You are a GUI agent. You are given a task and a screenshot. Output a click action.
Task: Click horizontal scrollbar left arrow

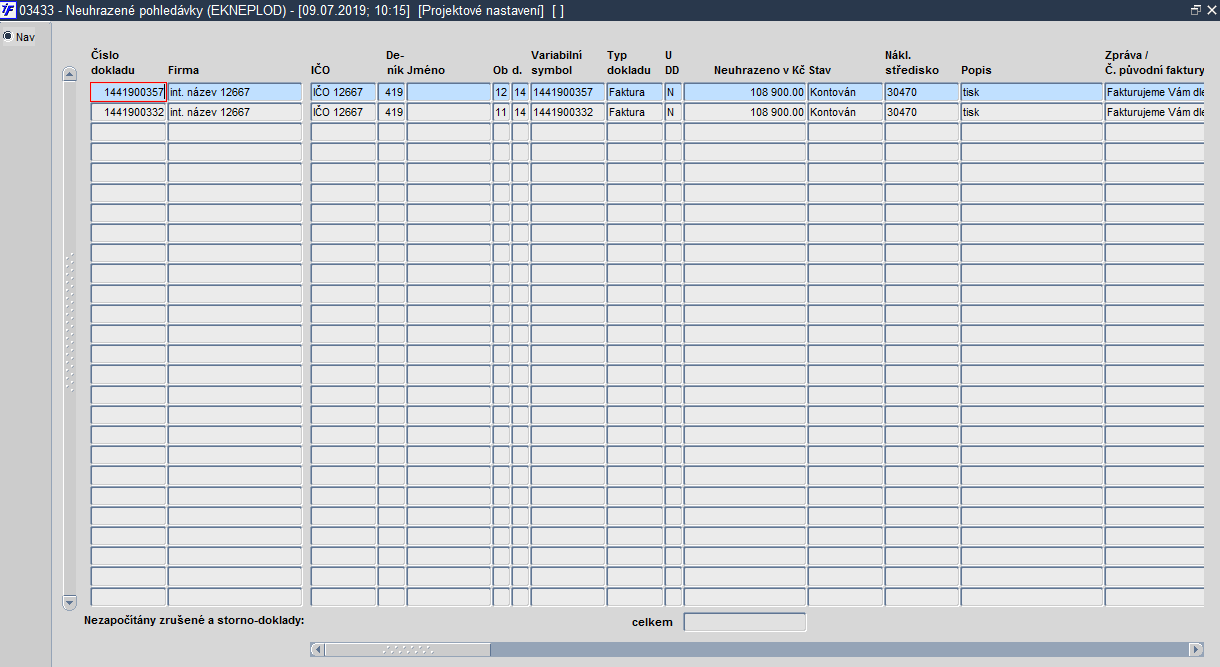[318, 649]
